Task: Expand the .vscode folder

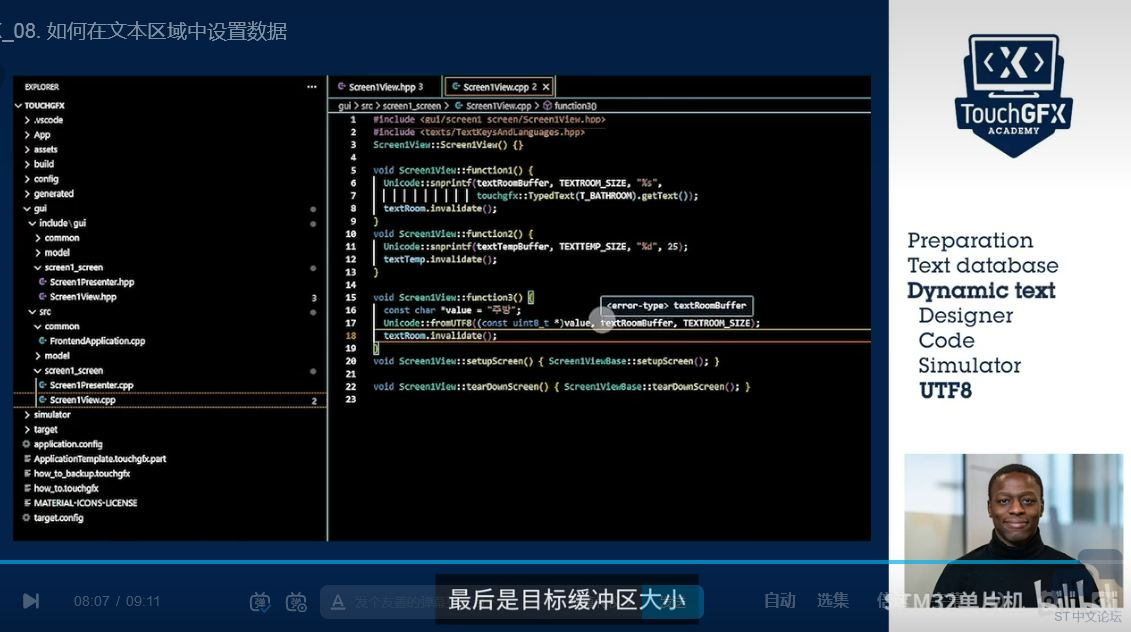Action: click(x=48, y=120)
